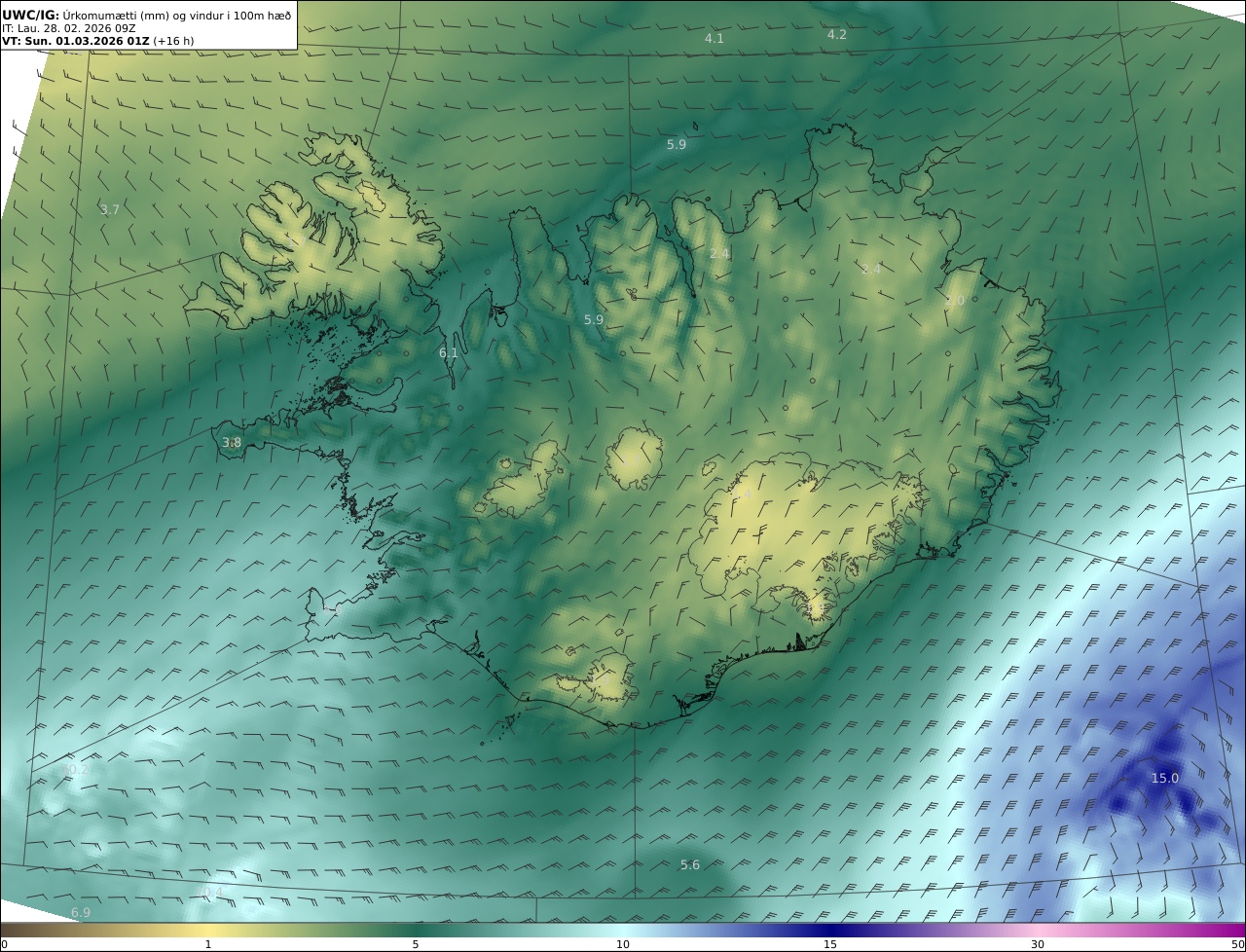This screenshot has height=952, width=1246.
Task: Click the 3.8 precipitation value
Action: pos(232,442)
